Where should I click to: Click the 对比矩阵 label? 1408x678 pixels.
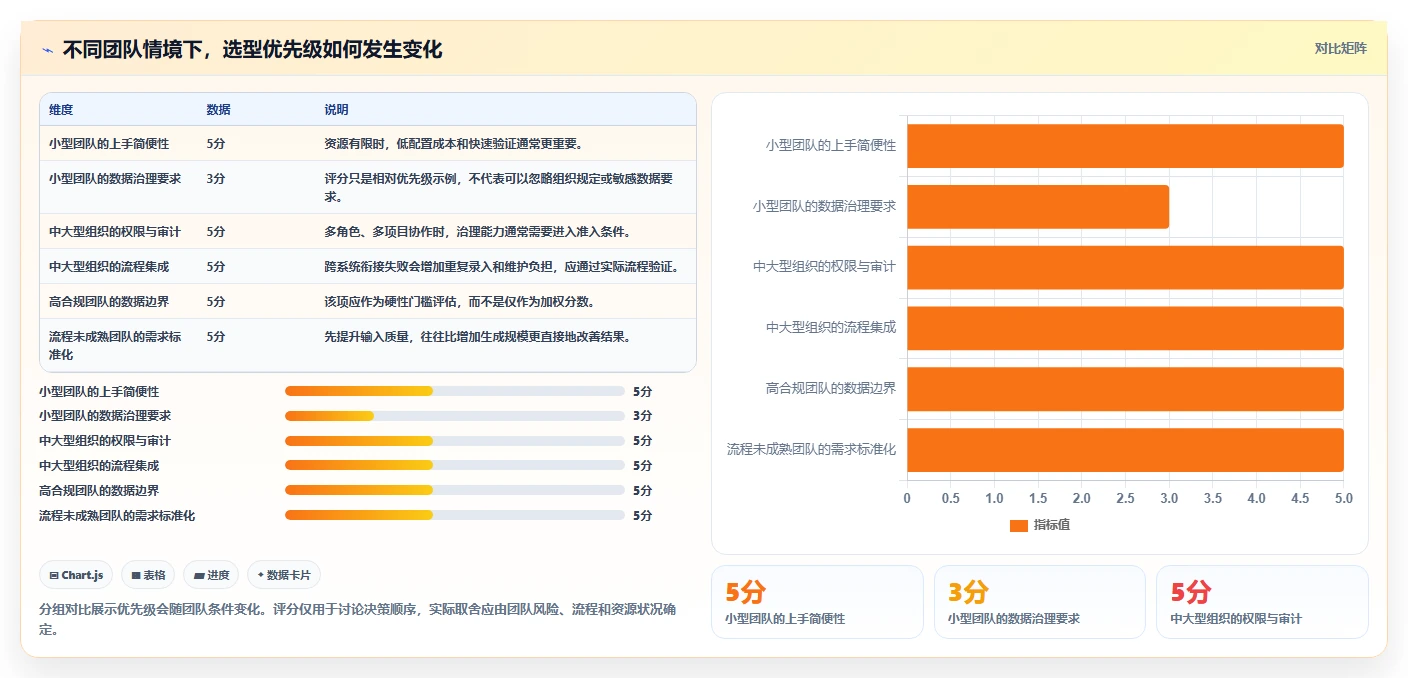click(x=1340, y=48)
